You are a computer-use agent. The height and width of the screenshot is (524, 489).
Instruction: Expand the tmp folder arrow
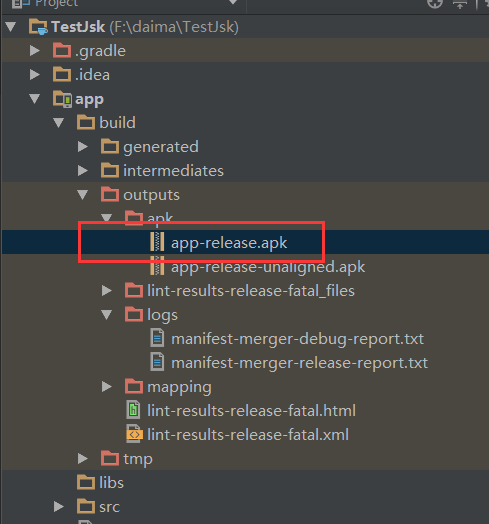pos(83,458)
